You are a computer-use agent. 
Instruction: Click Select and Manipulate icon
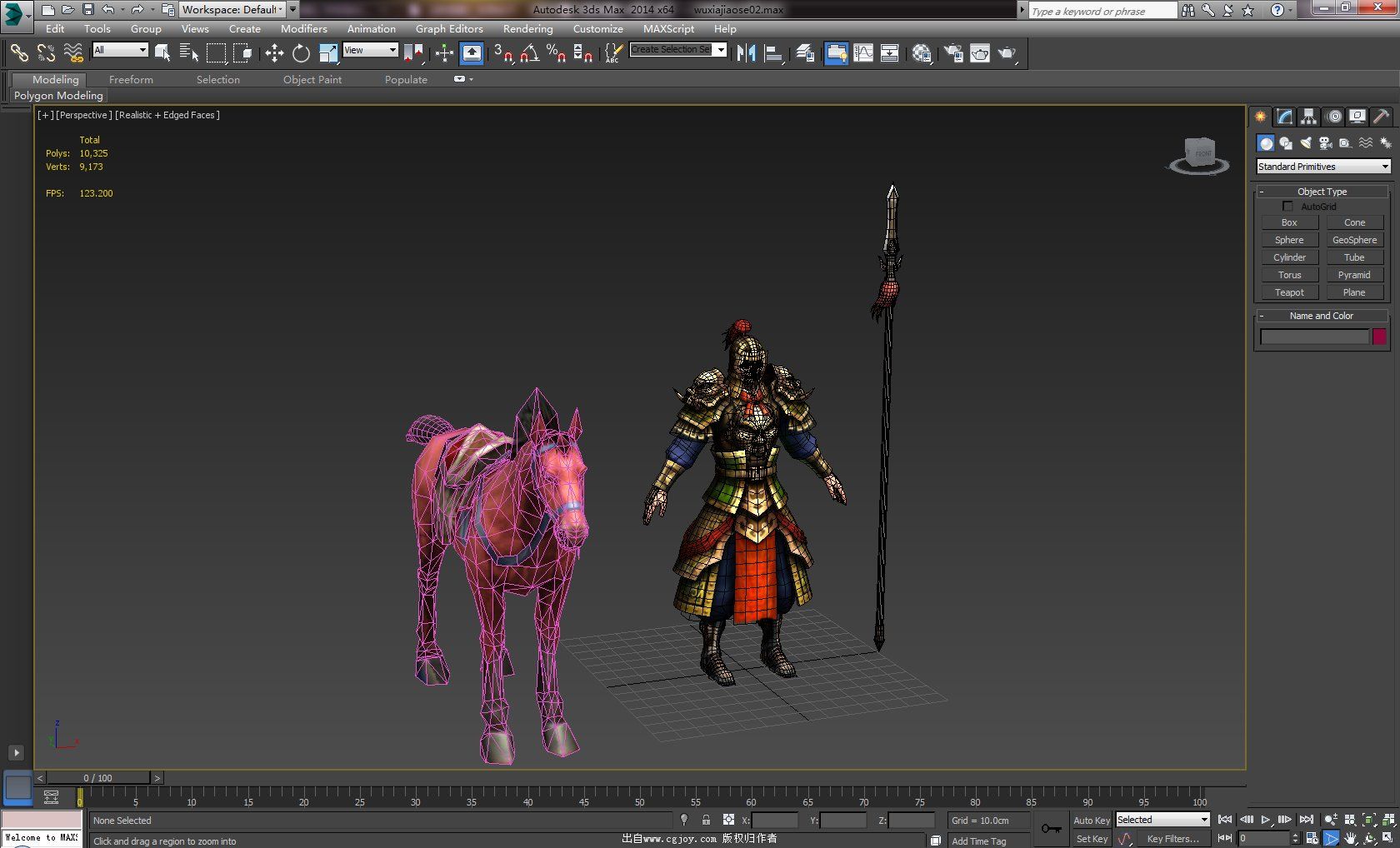tap(444, 53)
